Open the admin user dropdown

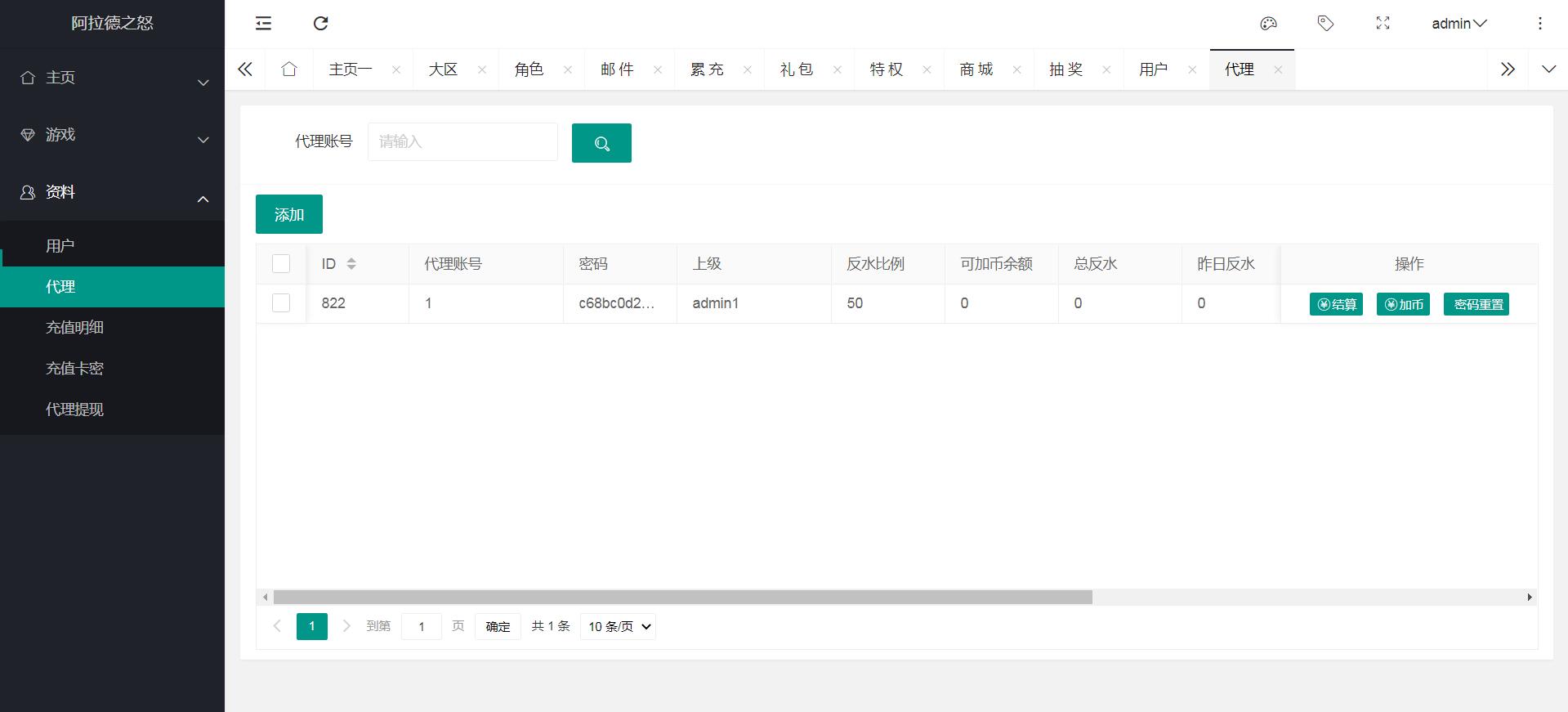[x=1459, y=24]
